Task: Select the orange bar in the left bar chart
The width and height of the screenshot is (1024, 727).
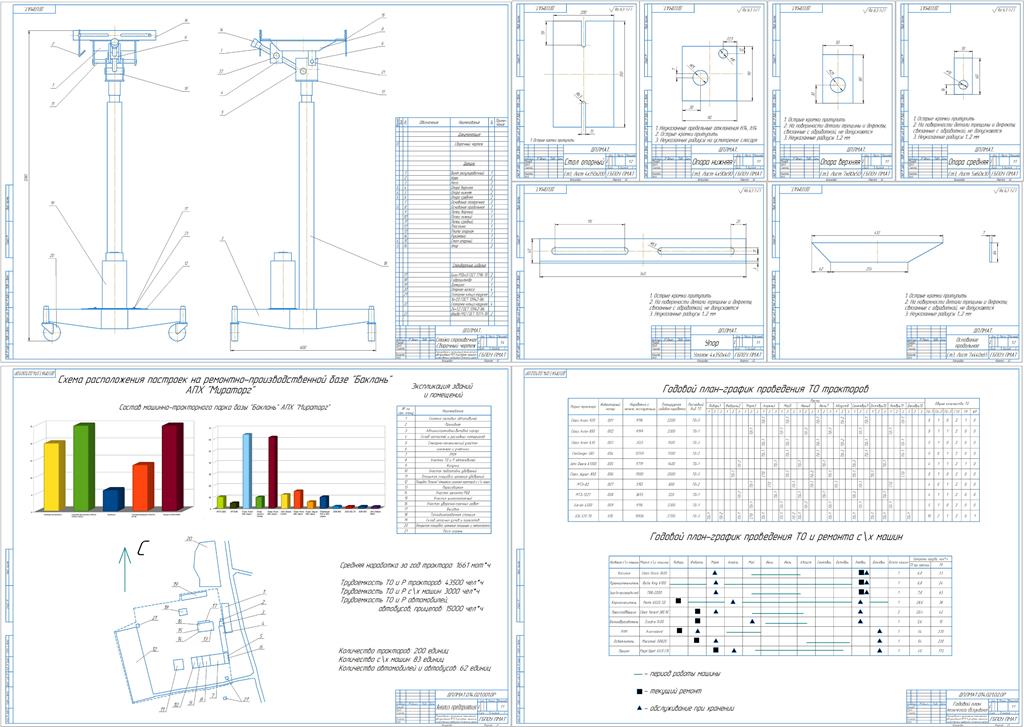Action: [143, 487]
